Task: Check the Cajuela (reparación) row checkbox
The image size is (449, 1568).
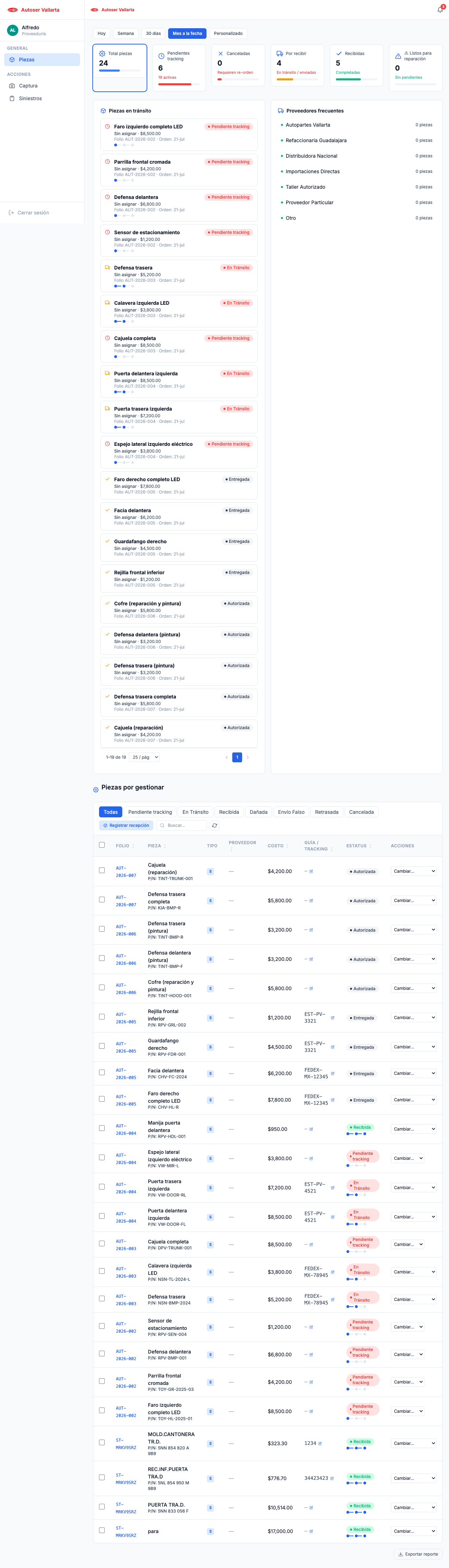Action: [x=102, y=871]
